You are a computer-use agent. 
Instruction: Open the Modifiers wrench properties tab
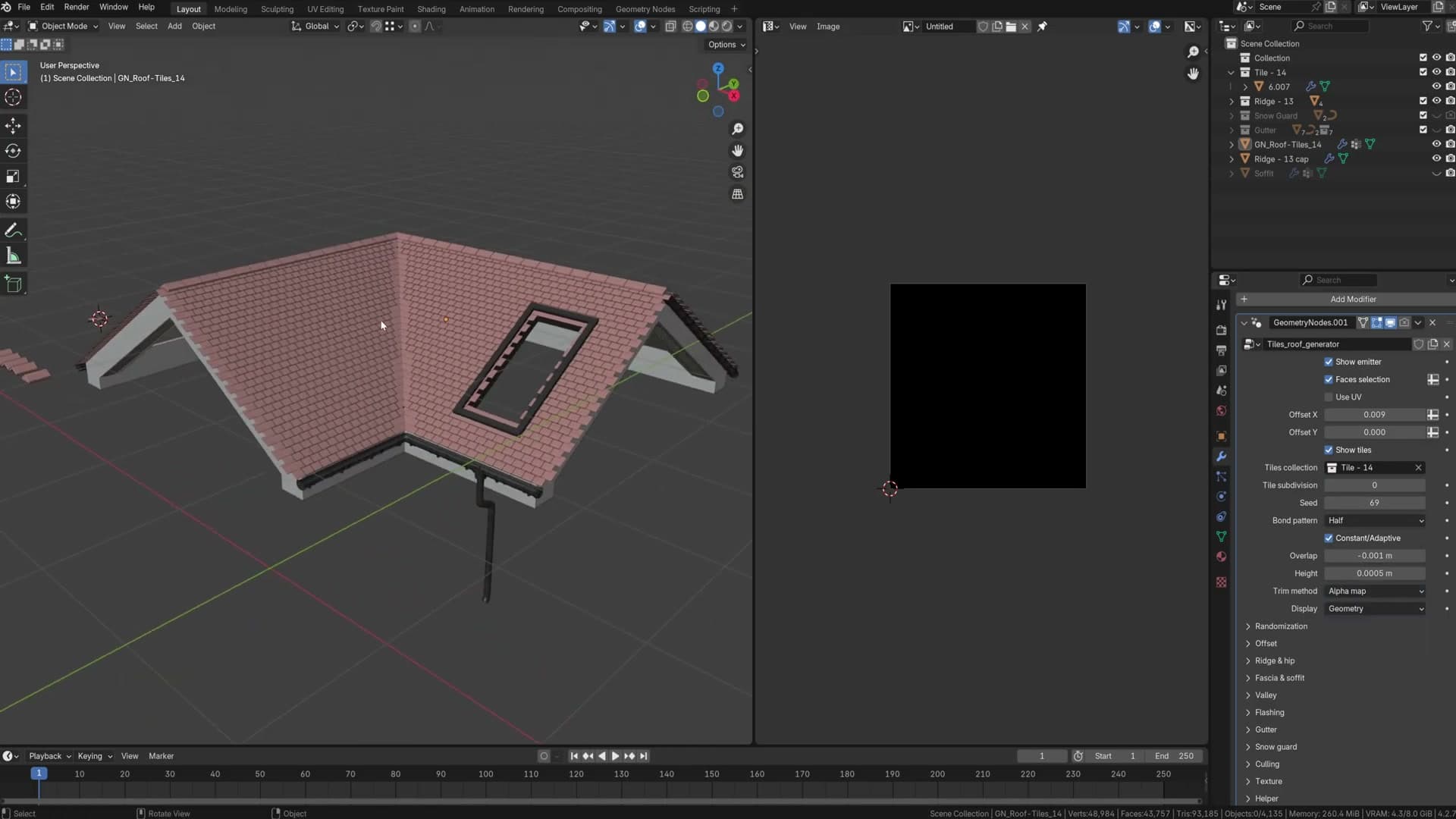(1221, 457)
